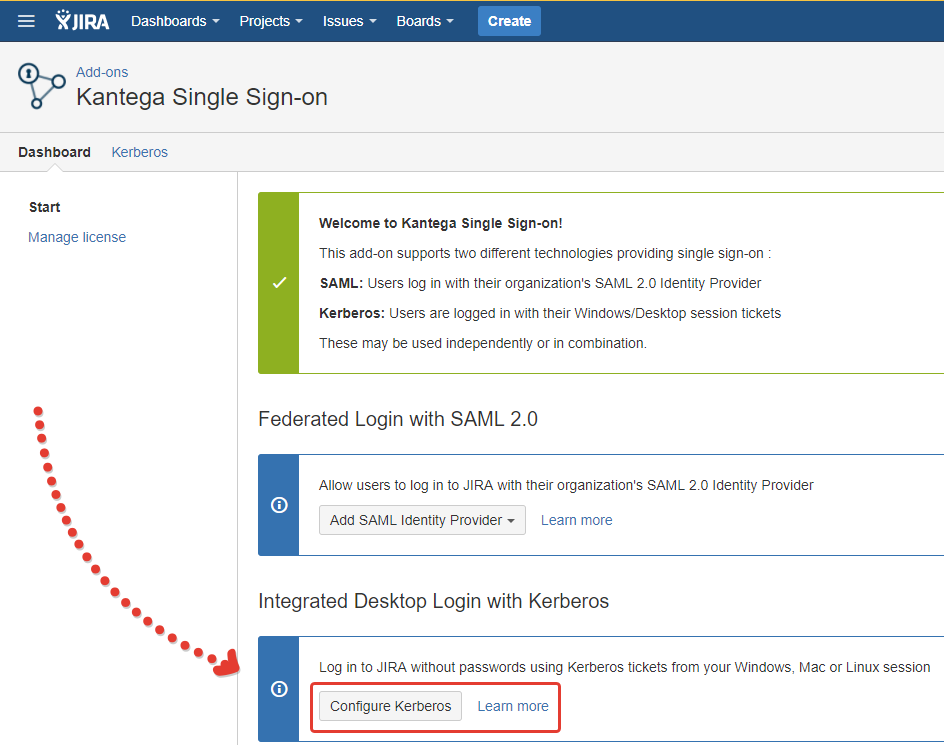944x745 pixels.
Task: Open the Dashboards dropdown menu
Action: 175,21
